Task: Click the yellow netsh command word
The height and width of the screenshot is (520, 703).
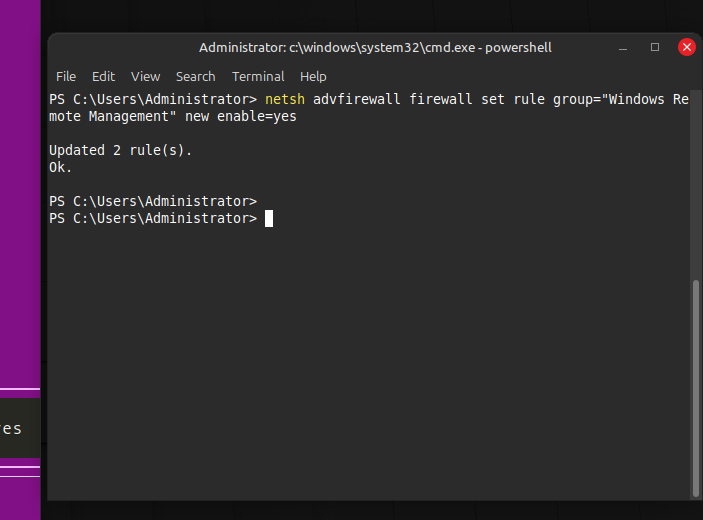Action: click(285, 100)
